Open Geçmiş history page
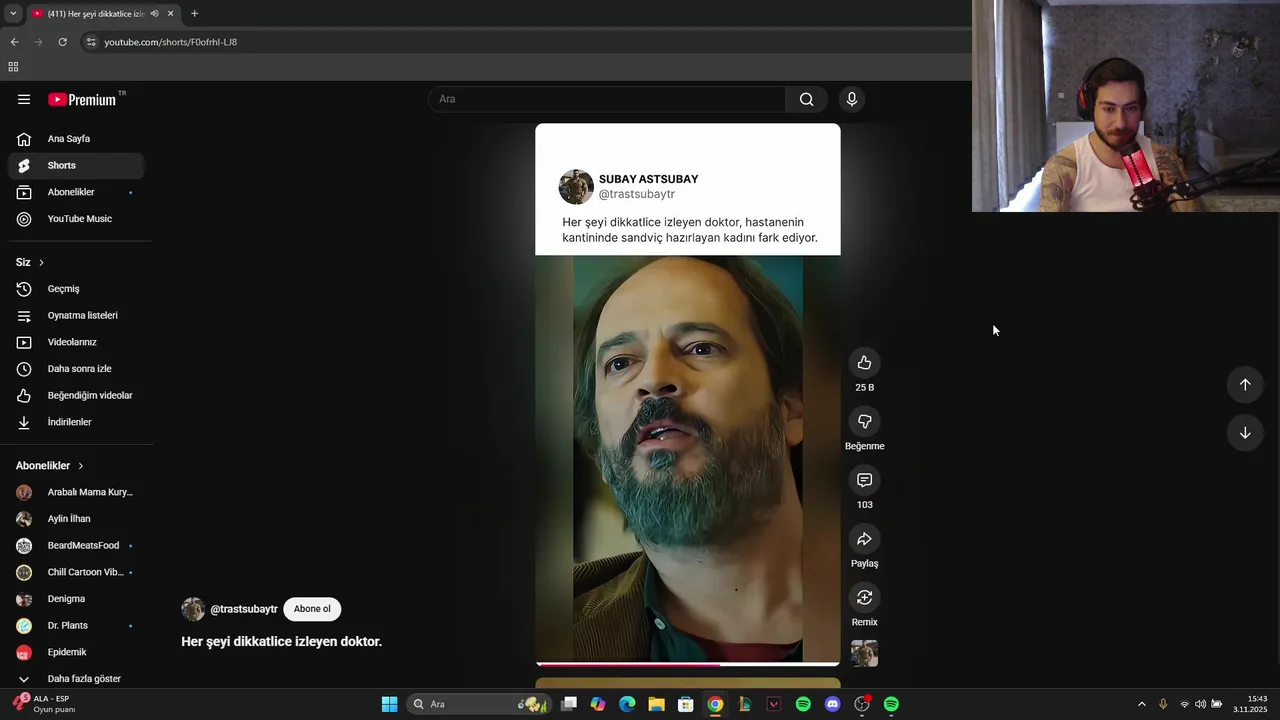The width and height of the screenshot is (1280, 720). [75, 289]
